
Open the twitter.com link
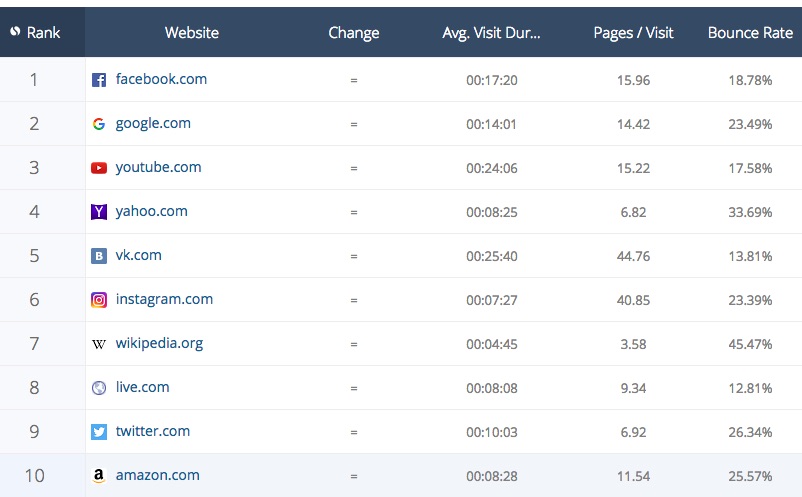[152, 431]
